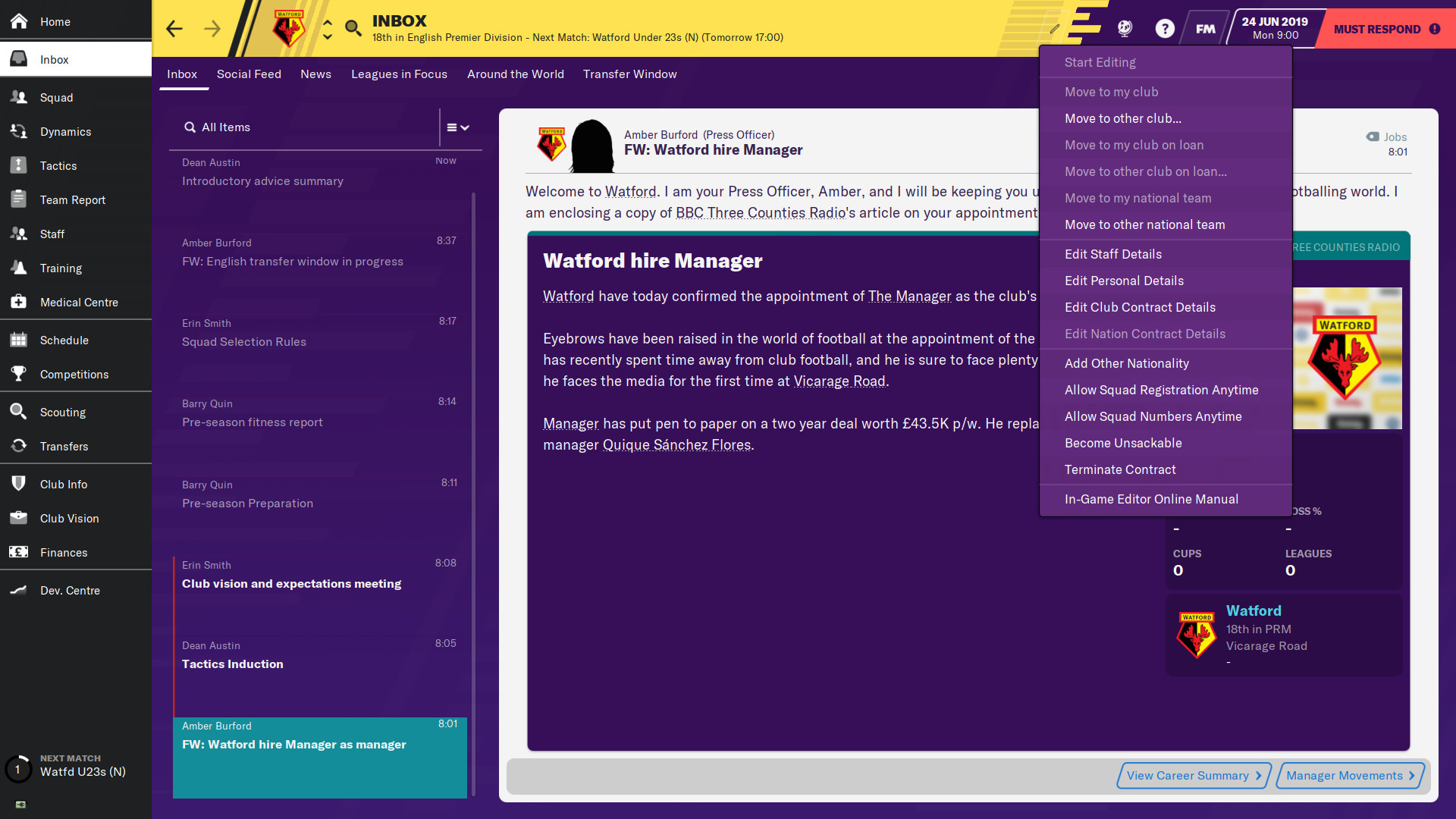Toggle 'Become Unsackable' option
This screenshot has height=819, width=1456.
click(1123, 442)
